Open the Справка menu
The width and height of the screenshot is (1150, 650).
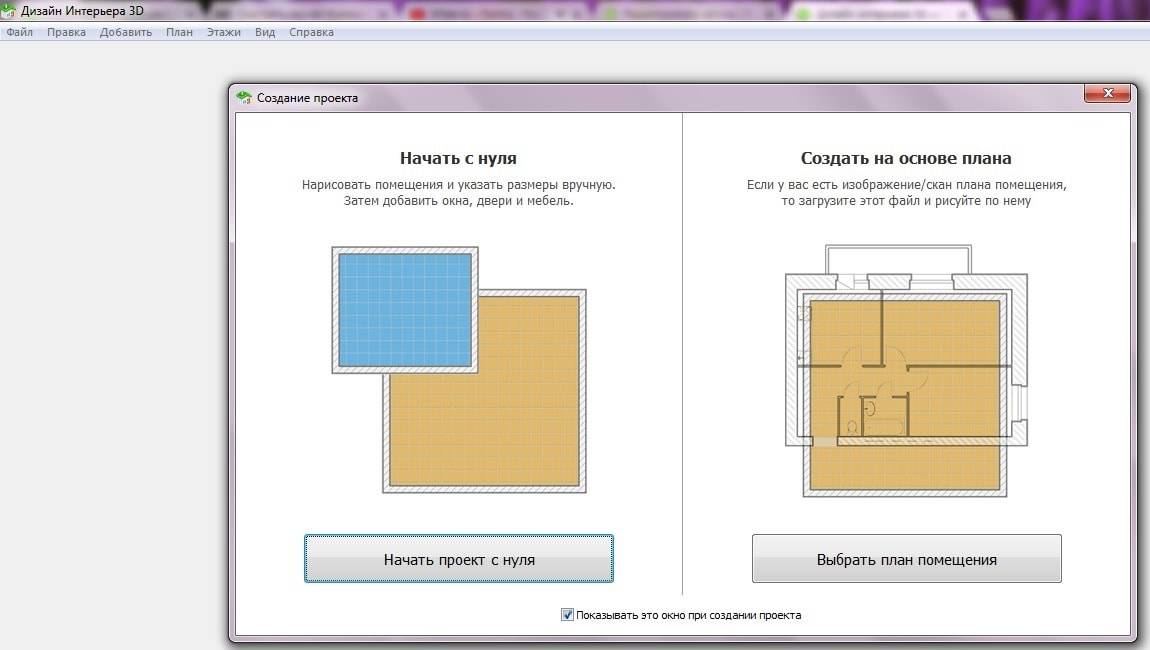tap(311, 32)
